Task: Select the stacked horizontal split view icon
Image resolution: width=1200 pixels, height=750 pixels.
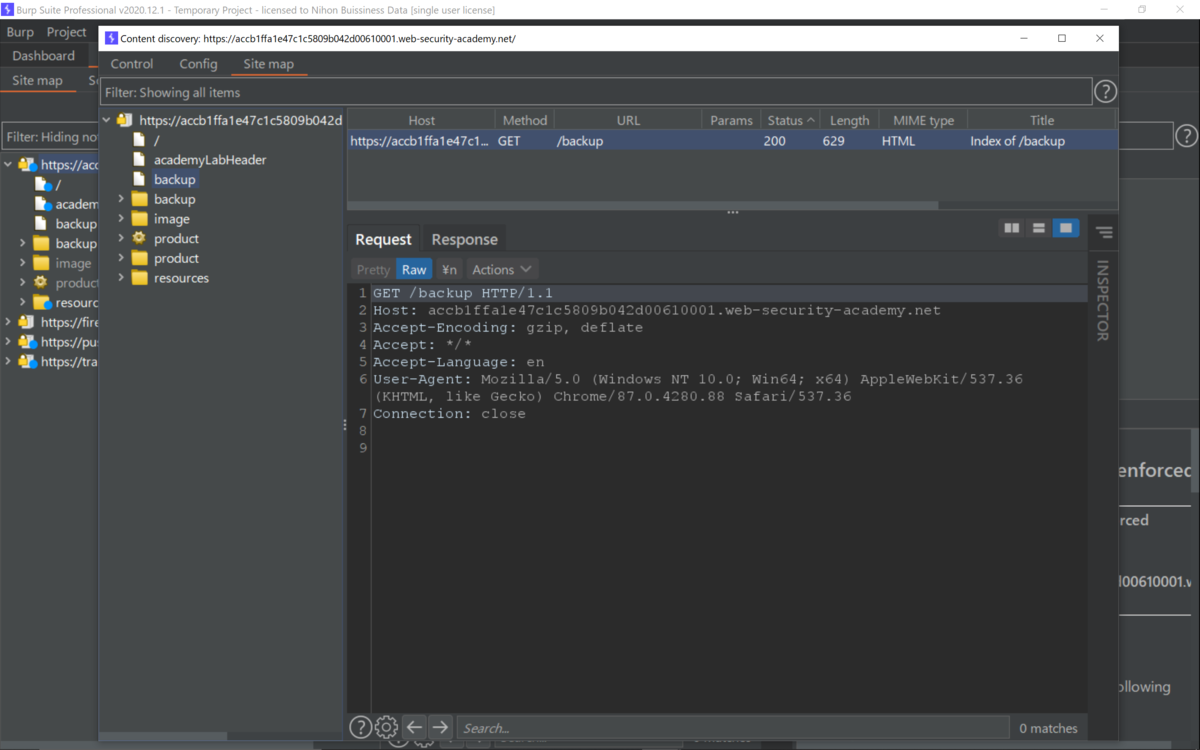Action: [x=1039, y=228]
